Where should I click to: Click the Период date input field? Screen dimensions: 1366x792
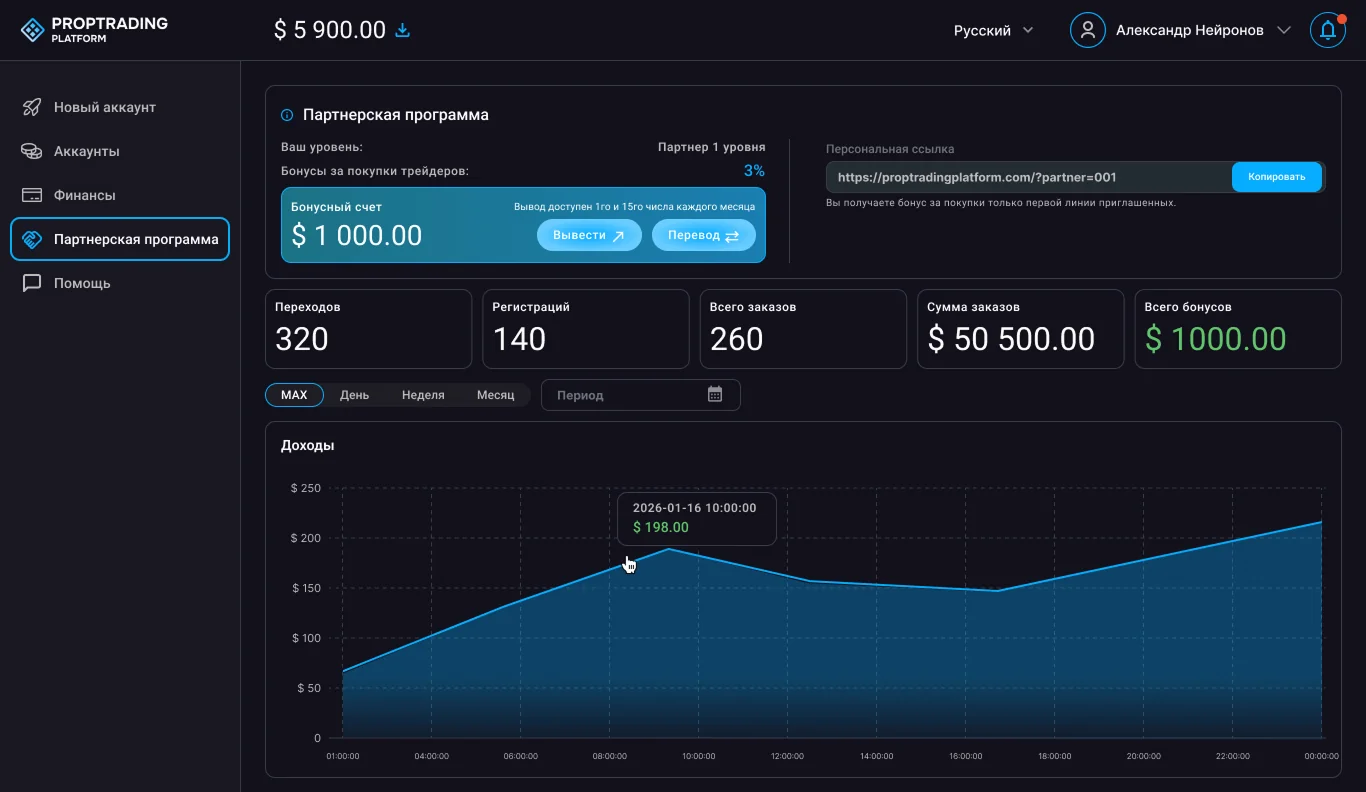click(x=641, y=395)
